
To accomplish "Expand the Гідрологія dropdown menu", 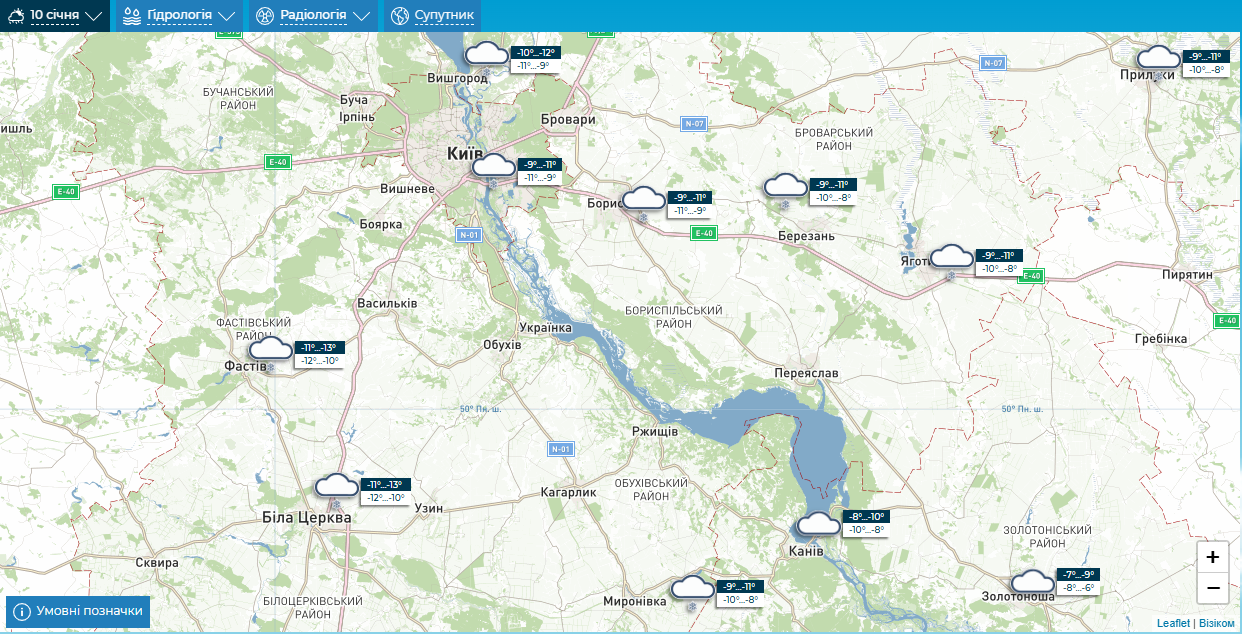I will pos(180,16).
